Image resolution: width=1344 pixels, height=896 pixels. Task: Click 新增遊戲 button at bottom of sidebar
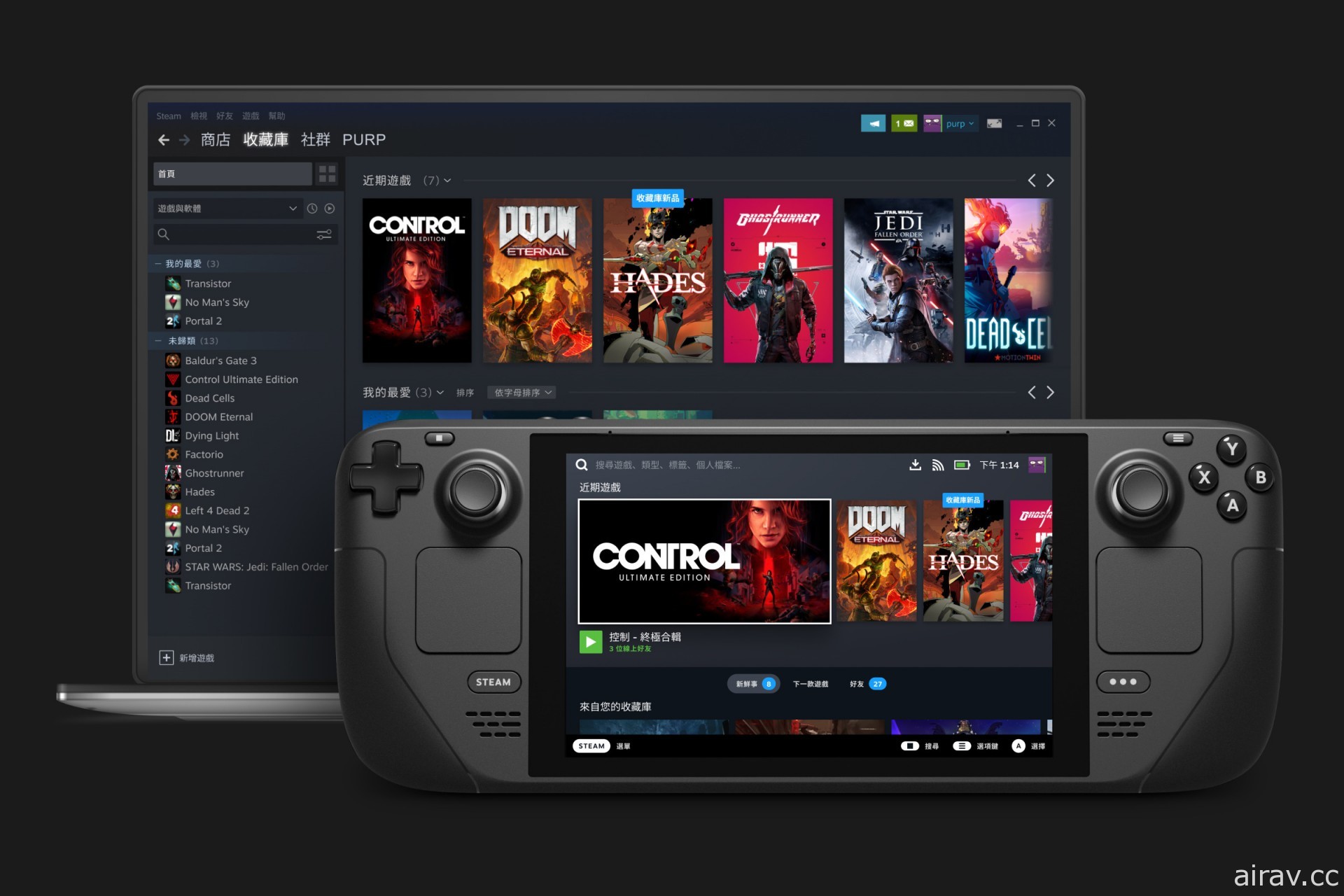pos(195,658)
